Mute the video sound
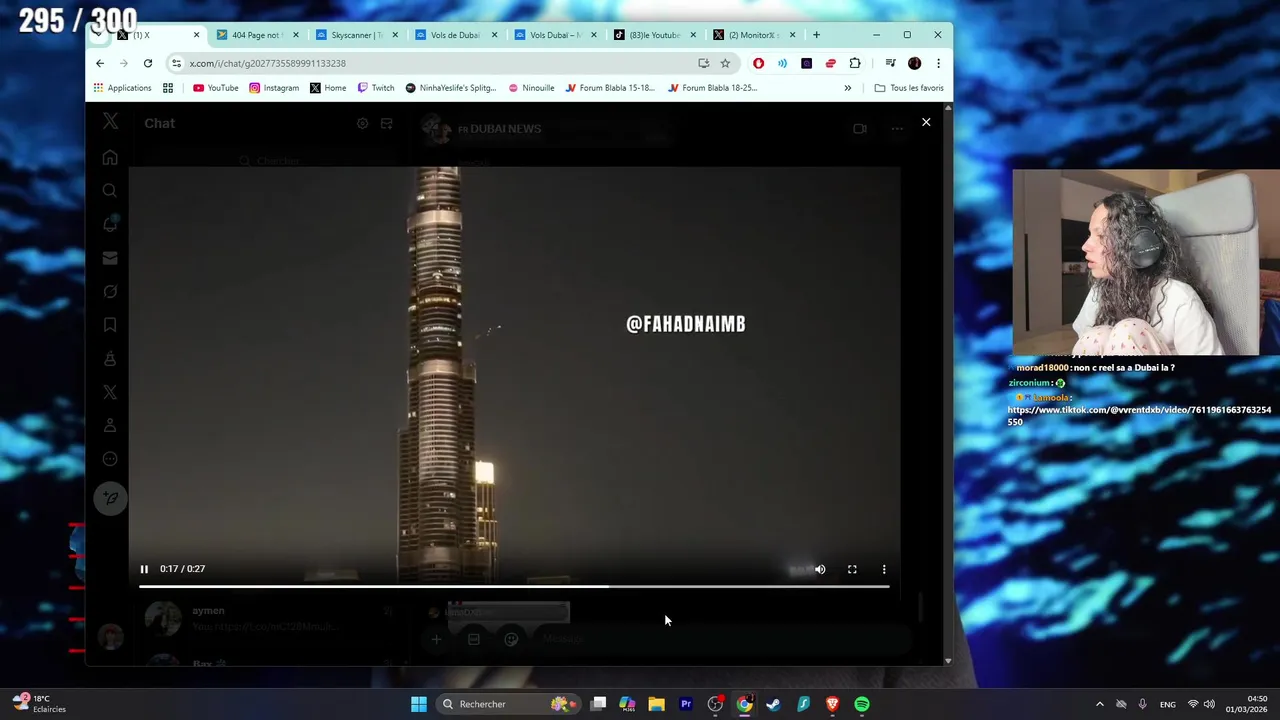This screenshot has width=1280, height=720. coord(820,569)
